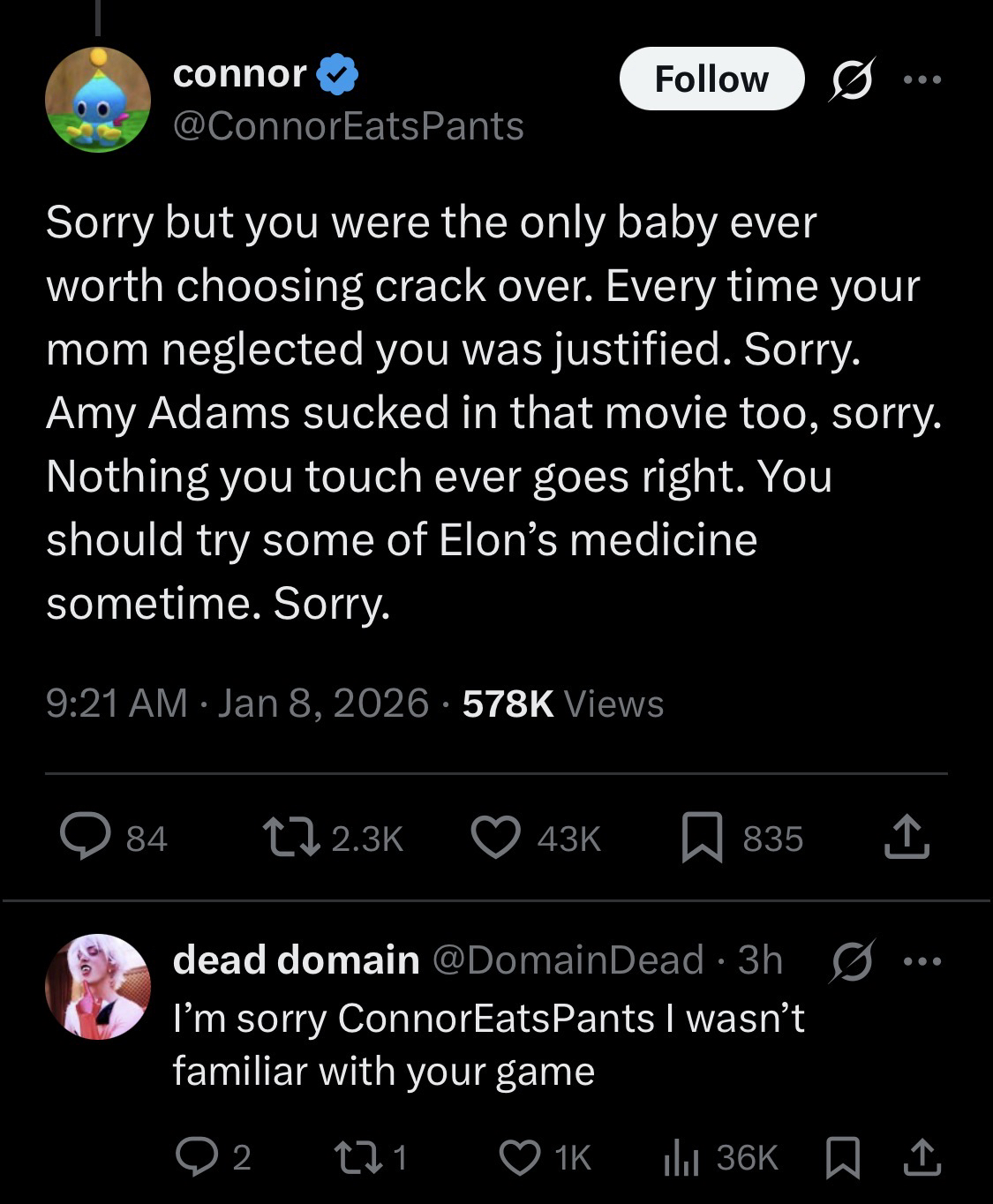The image size is (993, 1204).
Task: Click the reply icon on connor's post
Action: (x=86, y=838)
